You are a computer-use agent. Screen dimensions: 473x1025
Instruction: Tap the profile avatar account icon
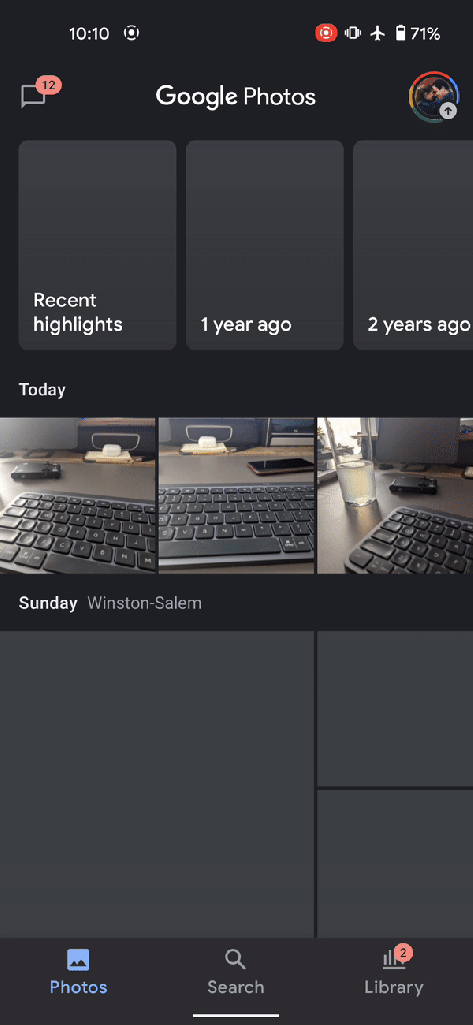[x=434, y=97]
